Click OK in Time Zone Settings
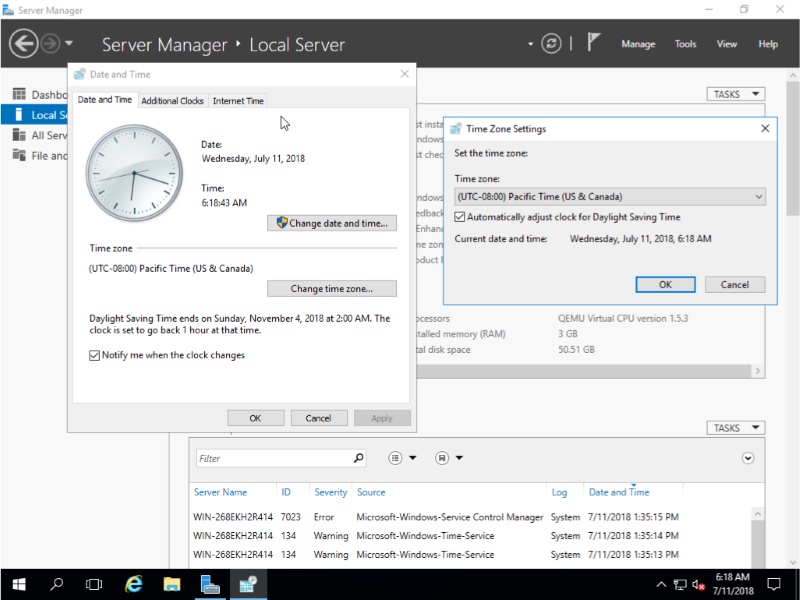The image size is (800, 600). (x=665, y=284)
